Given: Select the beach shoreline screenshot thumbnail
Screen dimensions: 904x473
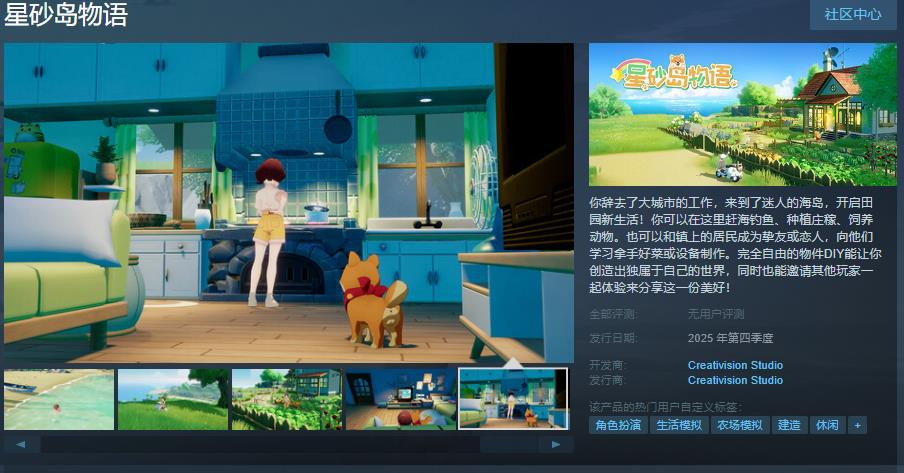Looking at the screenshot, I should [58, 399].
